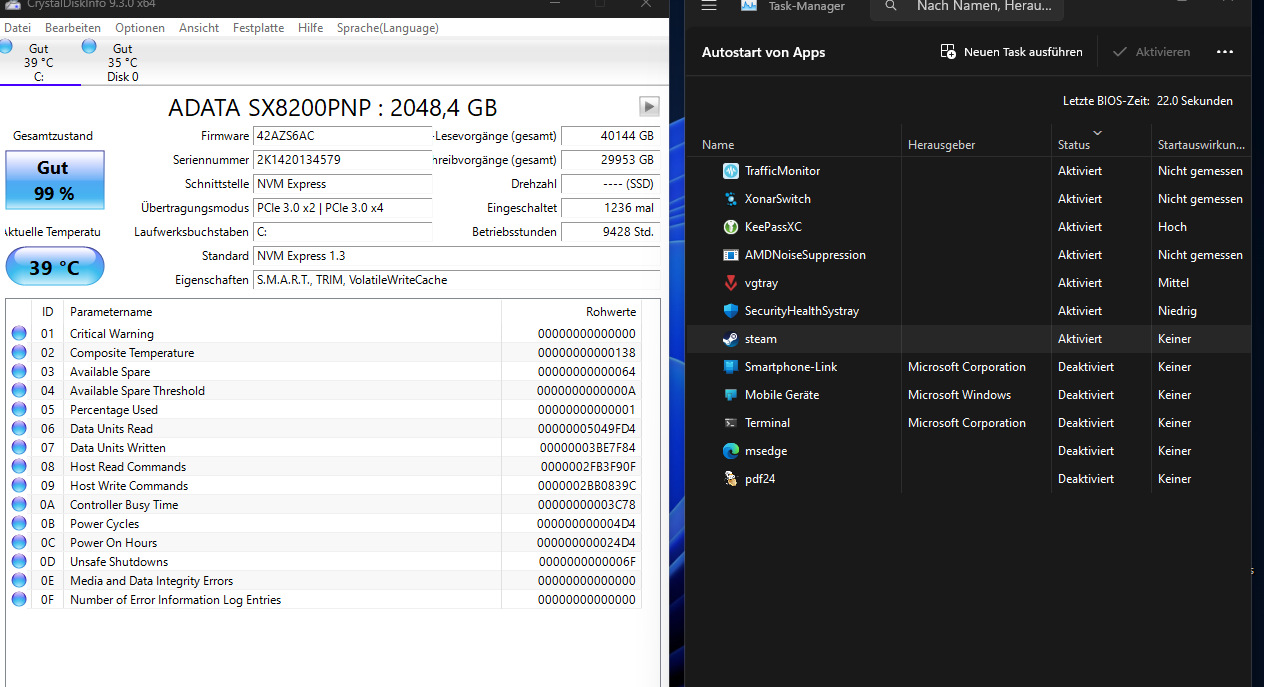Select Number of Error Information Log Entries
The image size is (1264, 687).
point(323,600)
